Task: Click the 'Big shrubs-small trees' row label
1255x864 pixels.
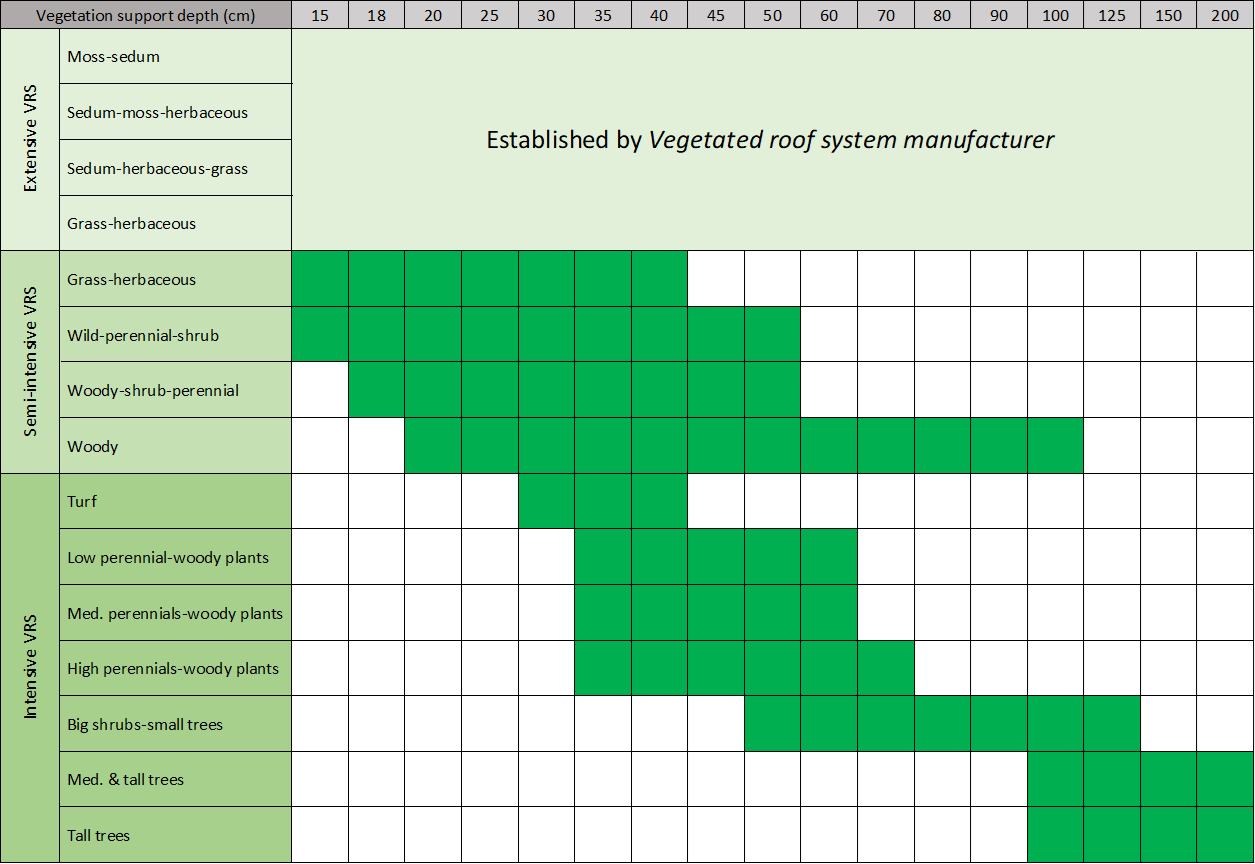Action: pyautogui.click(x=145, y=724)
